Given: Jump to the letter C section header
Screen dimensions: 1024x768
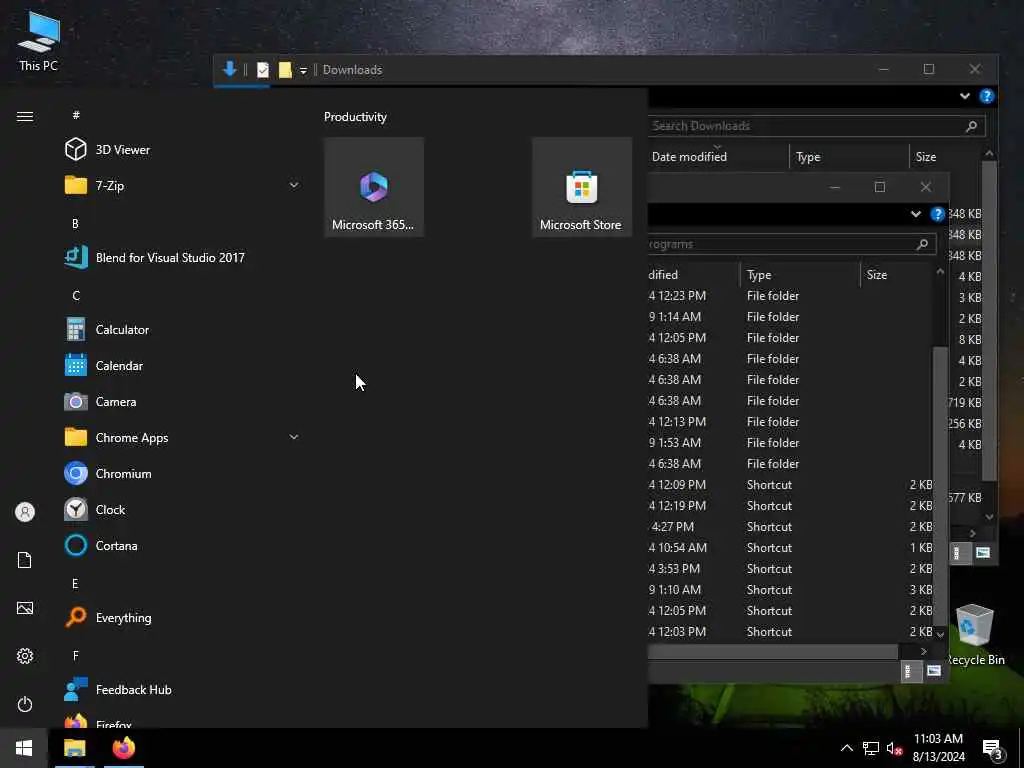Looking at the screenshot, I should [x=76, y=296].
